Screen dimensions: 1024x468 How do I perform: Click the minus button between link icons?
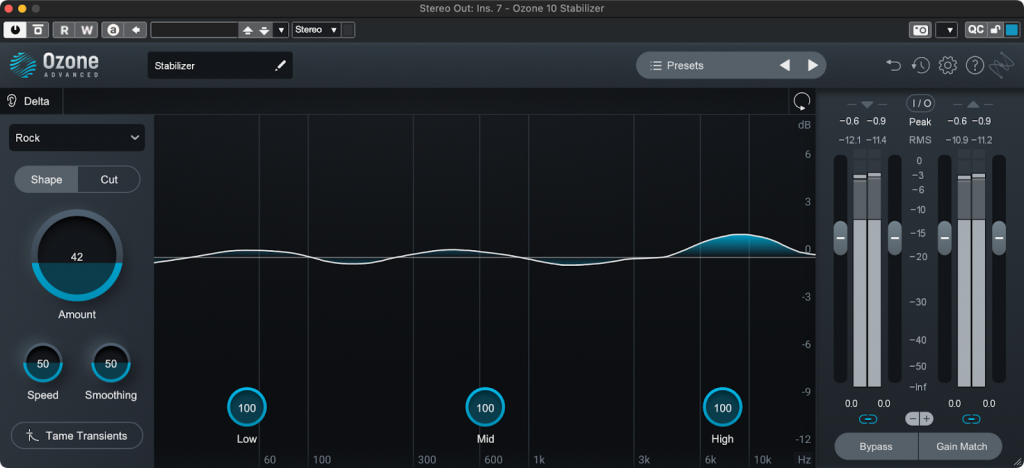913,419
